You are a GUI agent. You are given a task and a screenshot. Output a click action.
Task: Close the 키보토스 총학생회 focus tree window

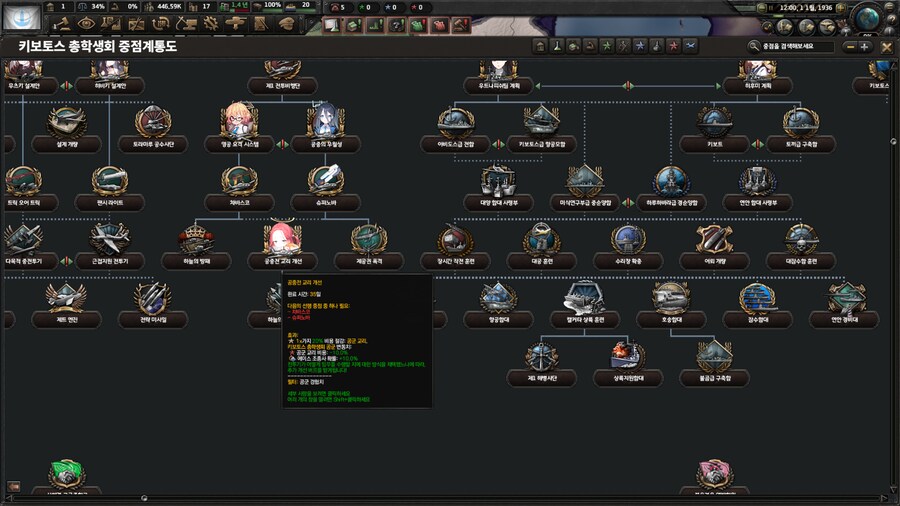click(x=886, y=46)
